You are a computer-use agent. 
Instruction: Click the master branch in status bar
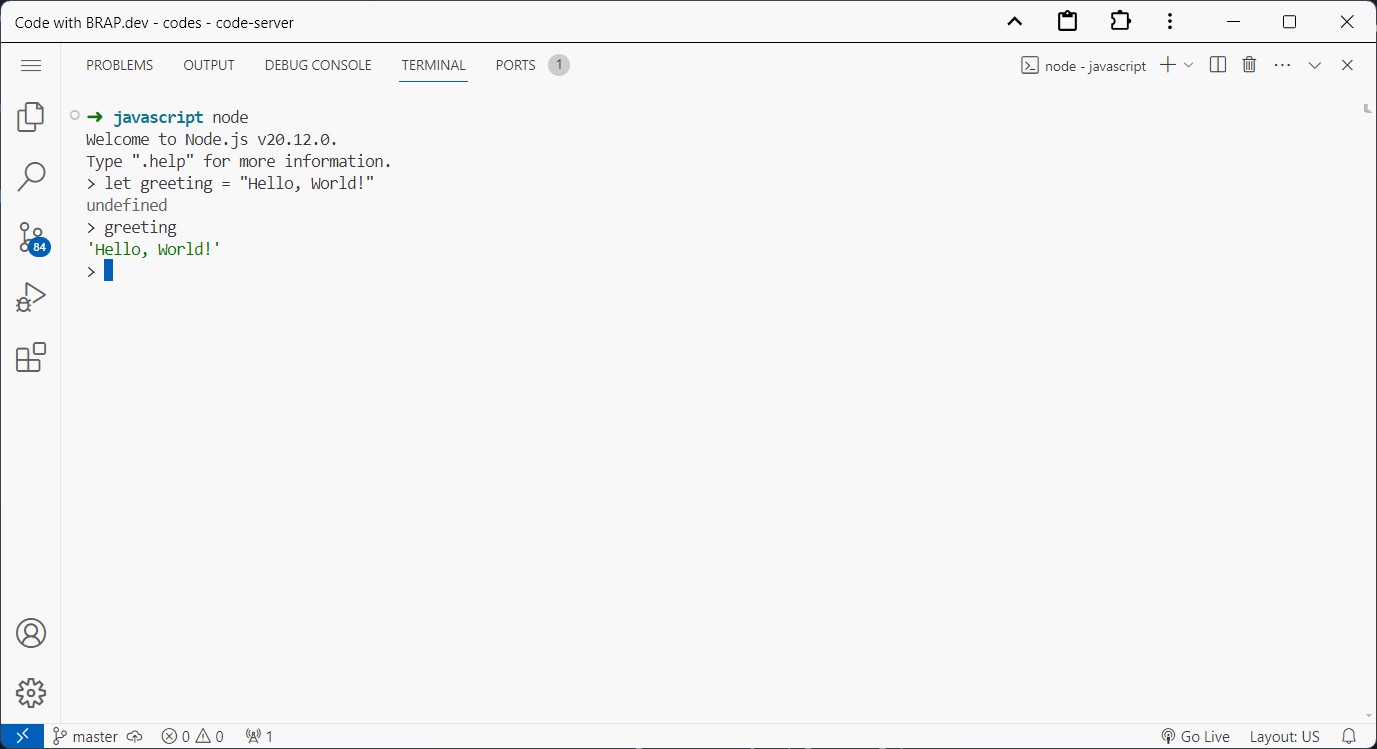coord(86,737)
